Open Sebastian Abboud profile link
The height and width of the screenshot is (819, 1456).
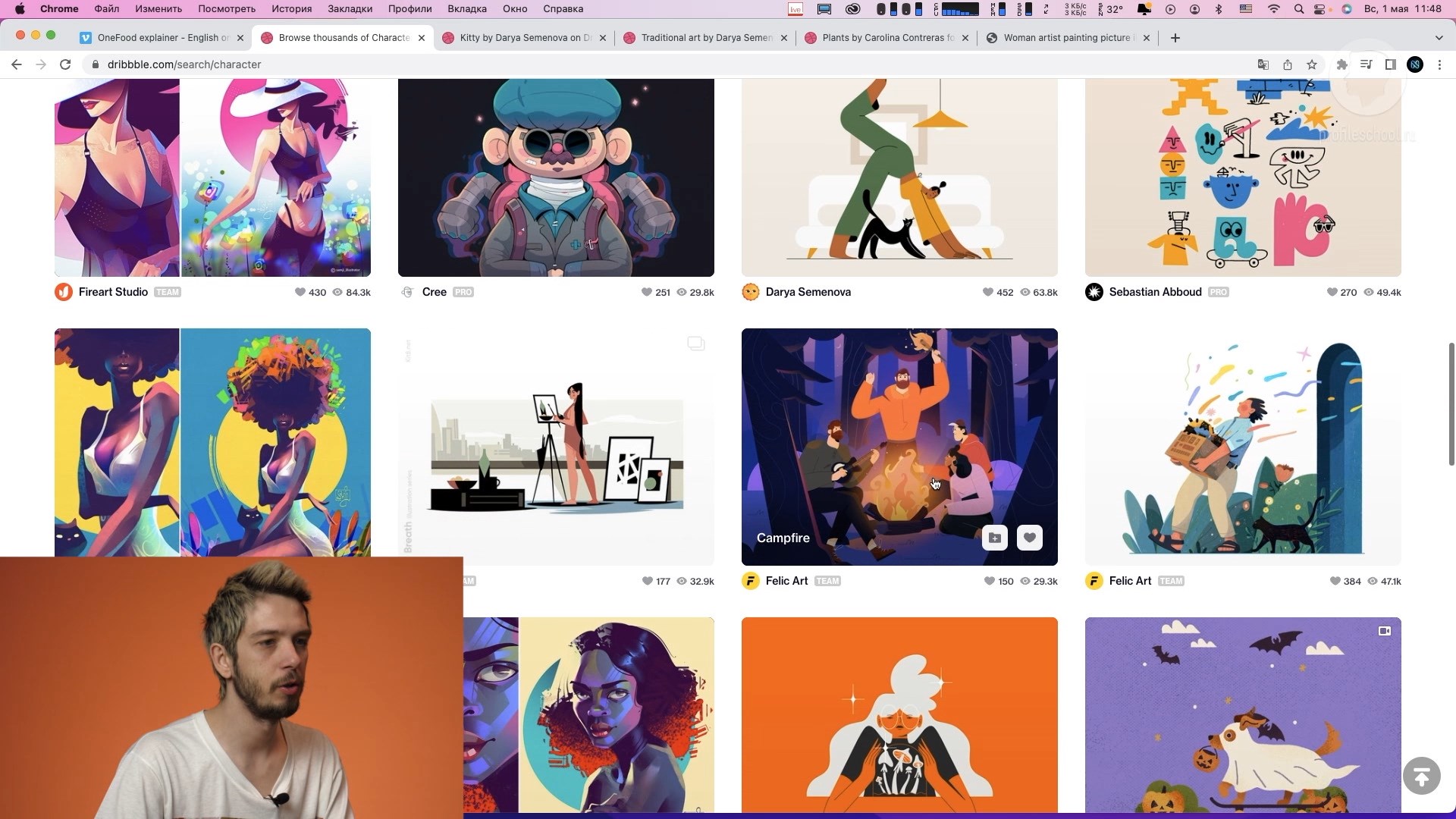[x=1154, y=292]
